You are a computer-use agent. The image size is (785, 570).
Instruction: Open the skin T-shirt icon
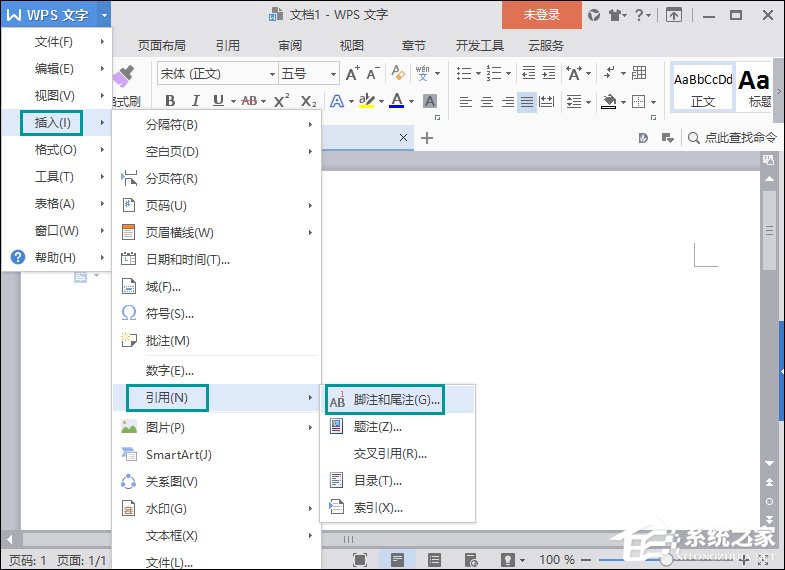click(x=615, y=16)
